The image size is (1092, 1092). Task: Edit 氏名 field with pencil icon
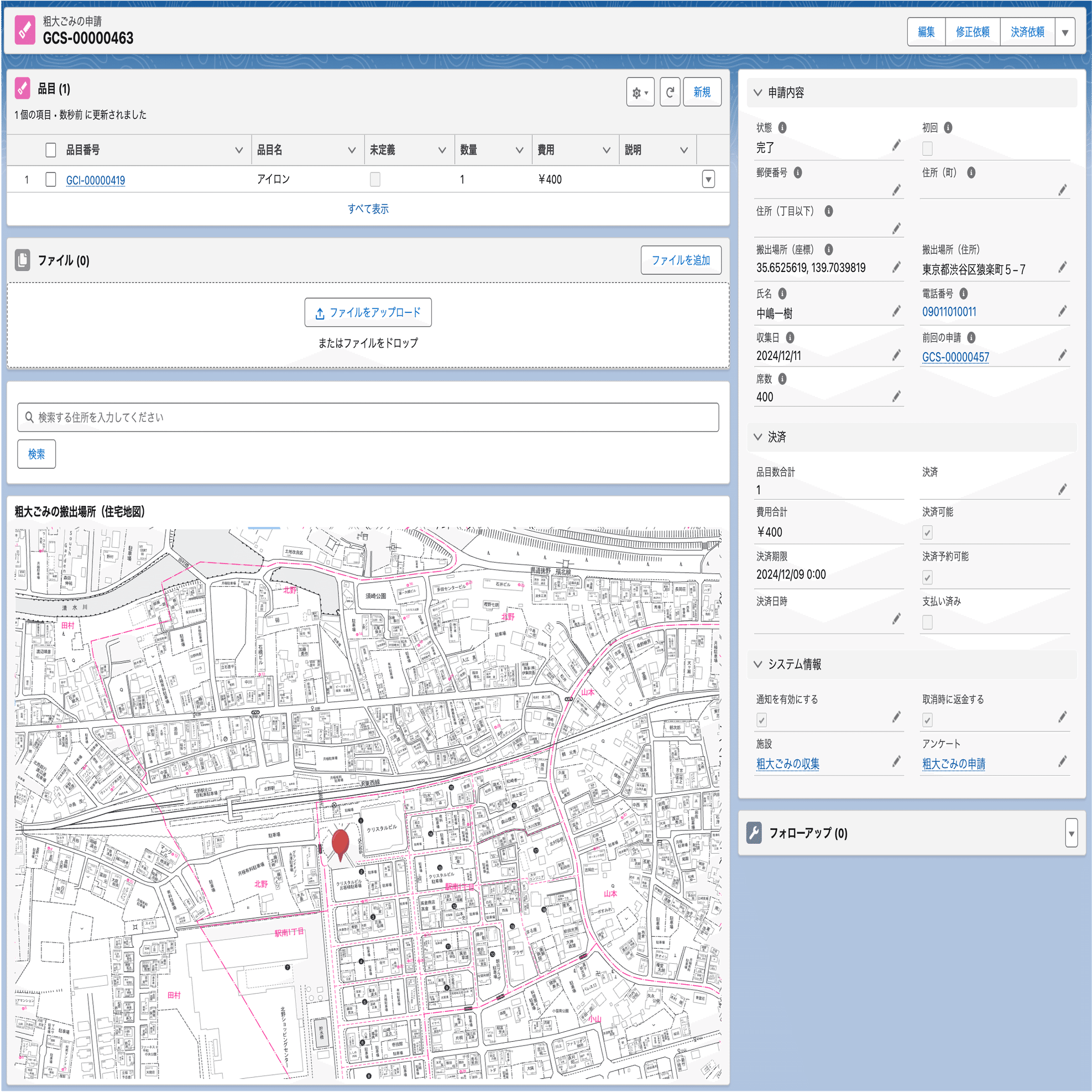(896, 311)
